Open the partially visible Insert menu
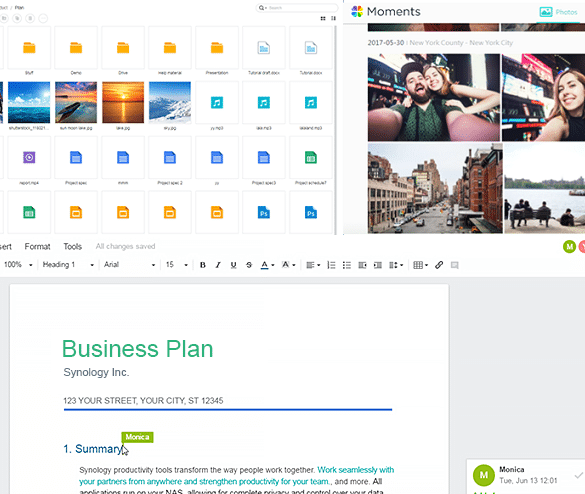Viewport: 585px width, 494px height. (6, 246)
